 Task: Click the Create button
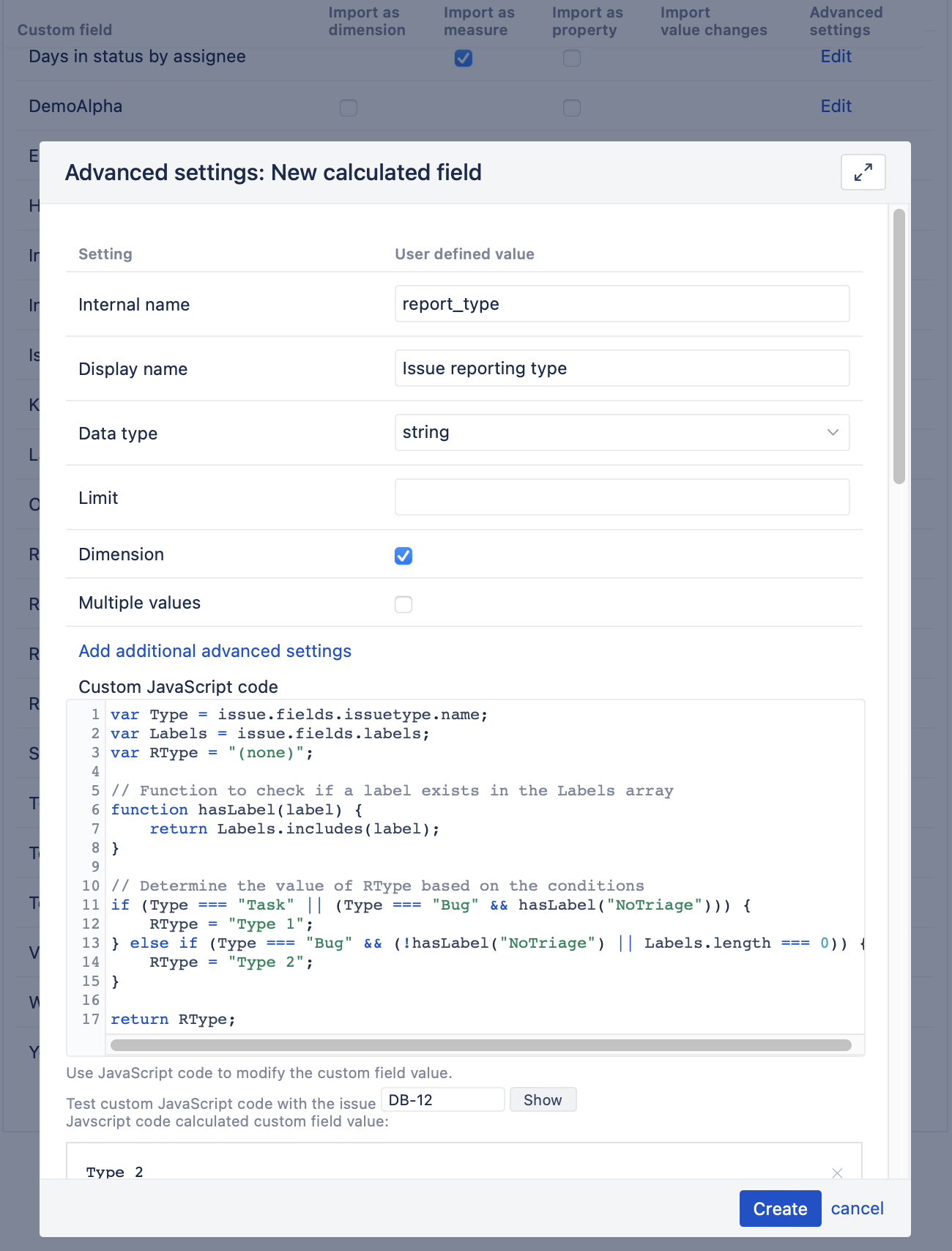[780, 1209]
